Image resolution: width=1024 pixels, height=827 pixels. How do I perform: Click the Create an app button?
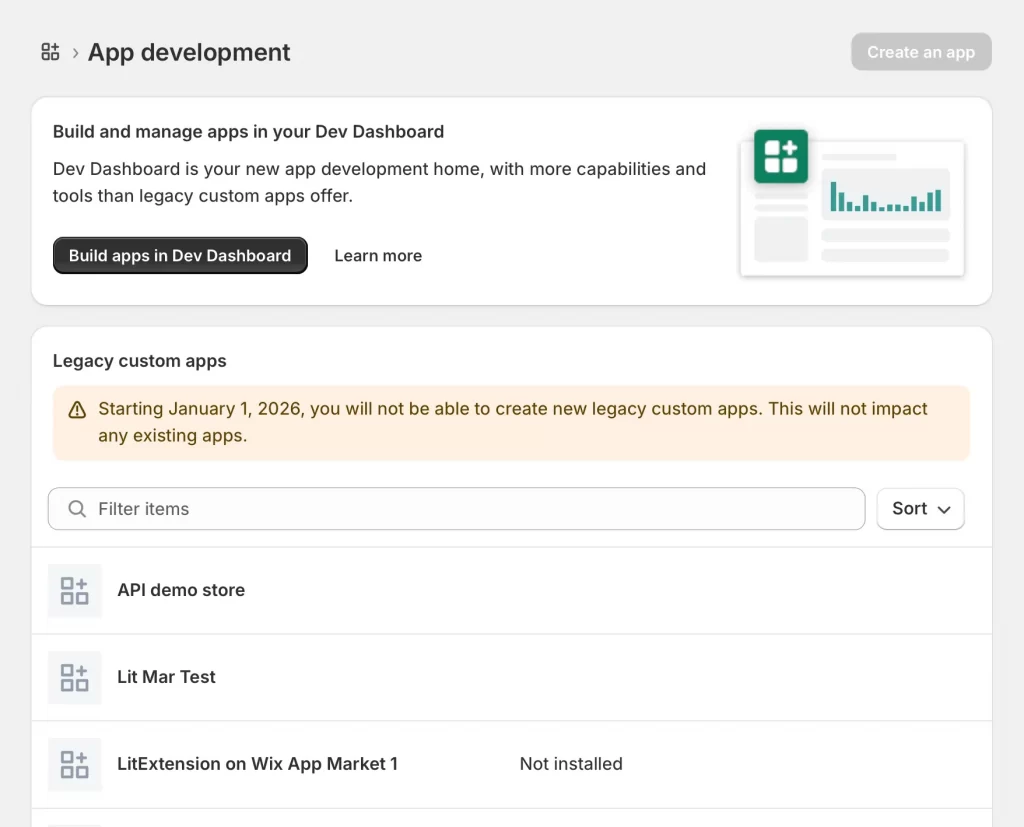click(920, 52)
